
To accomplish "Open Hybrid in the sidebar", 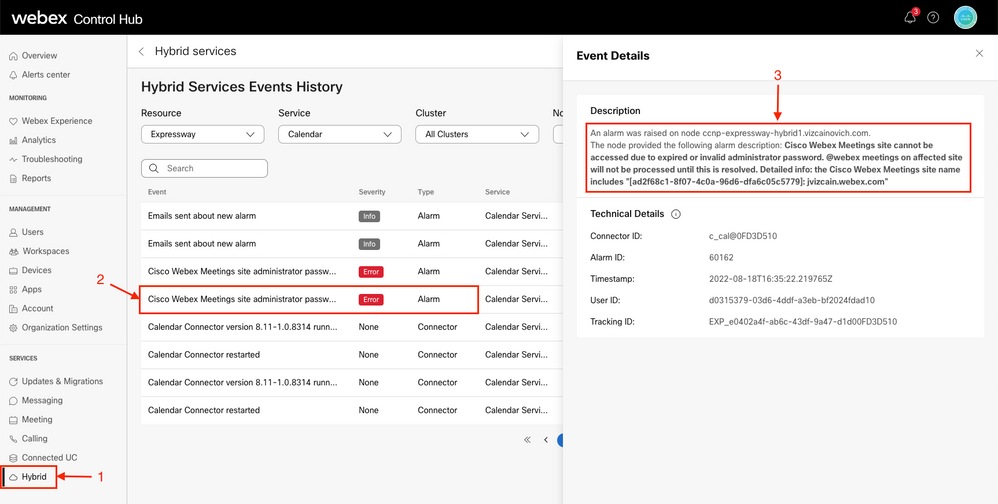I will (x=34, y=477).
